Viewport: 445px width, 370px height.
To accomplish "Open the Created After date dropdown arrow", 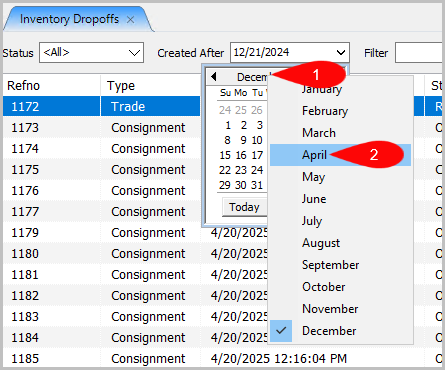I will pyautogui.click(x=340, y=52).
